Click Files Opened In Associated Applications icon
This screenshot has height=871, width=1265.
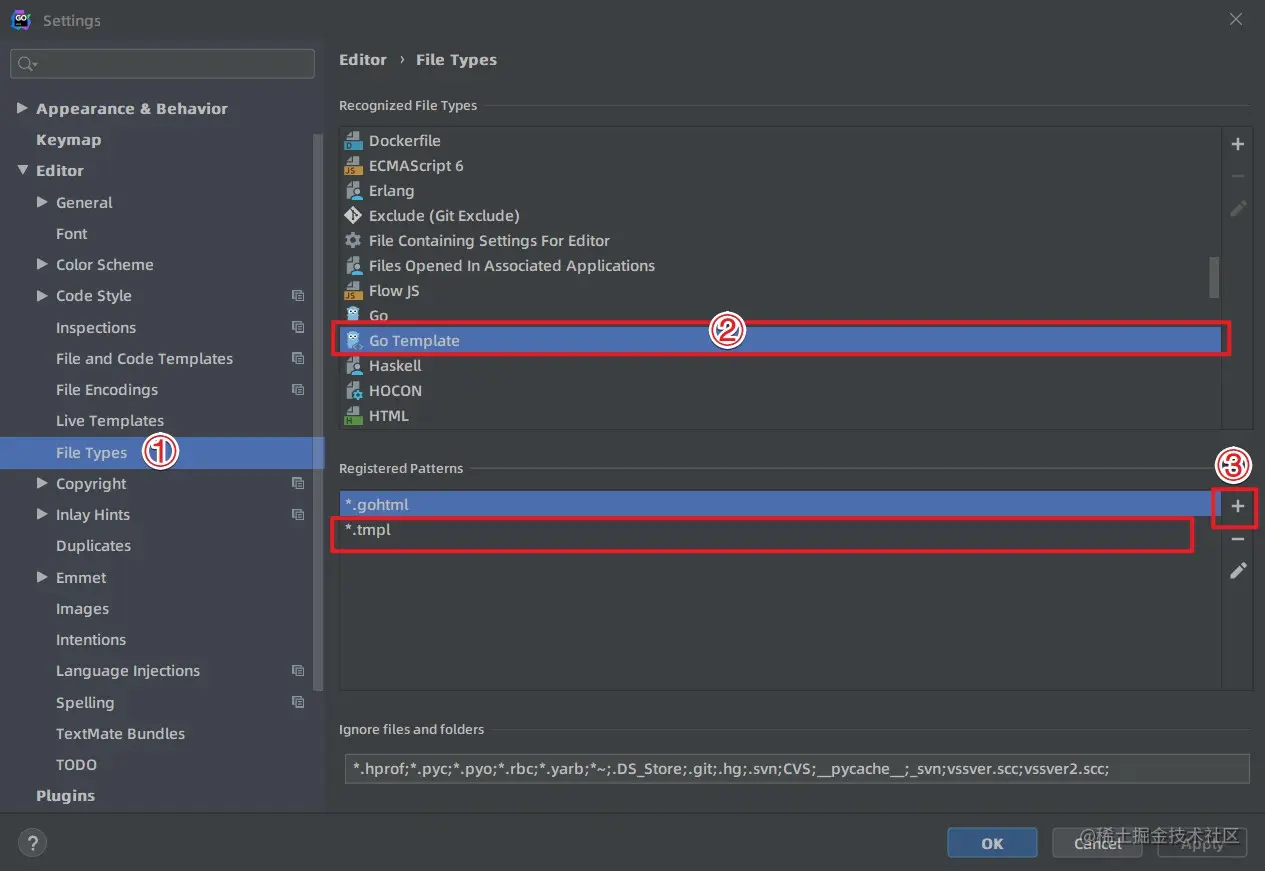pyautogui.click(x=352, y=266)
